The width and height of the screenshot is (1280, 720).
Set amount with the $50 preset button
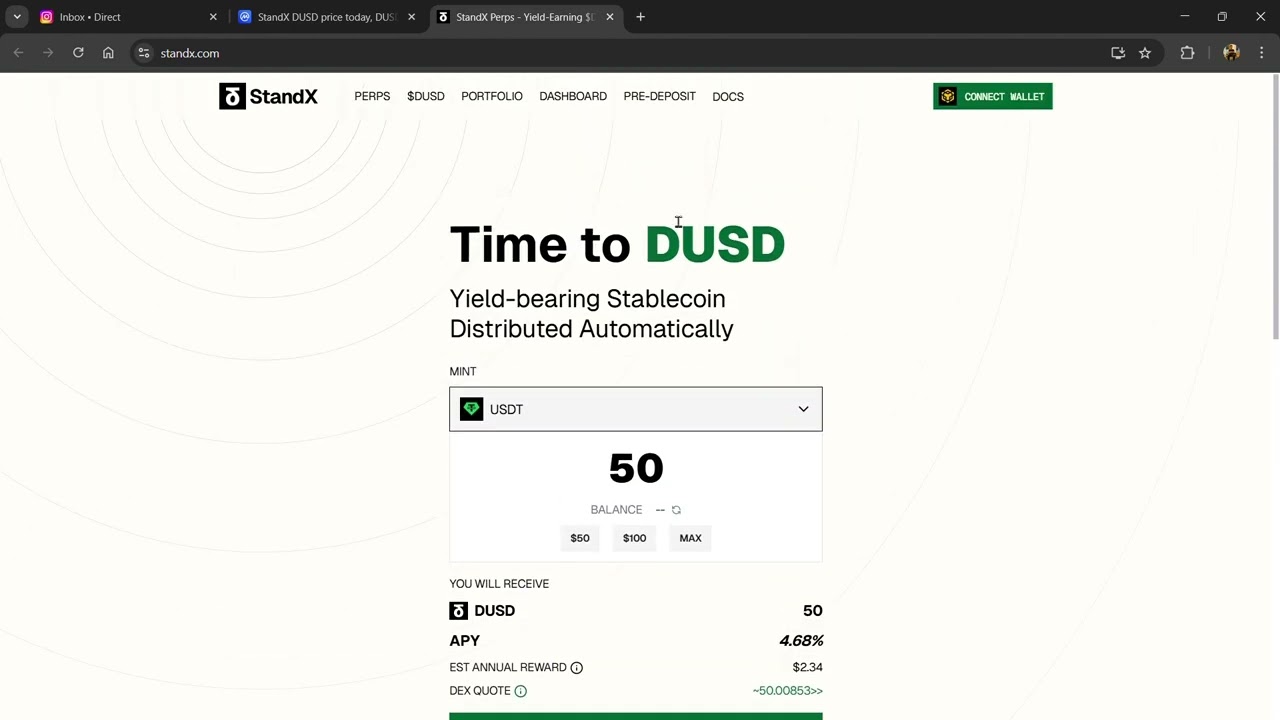click(x=580, y=538)
